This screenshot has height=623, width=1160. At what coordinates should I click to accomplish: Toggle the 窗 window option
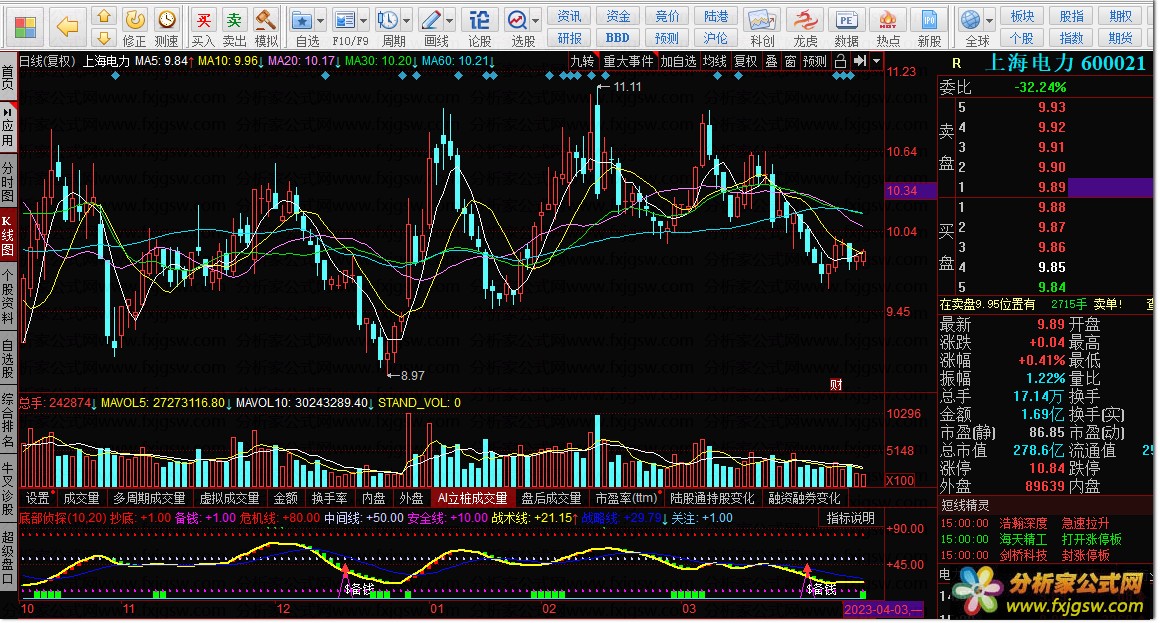(790, 61)
